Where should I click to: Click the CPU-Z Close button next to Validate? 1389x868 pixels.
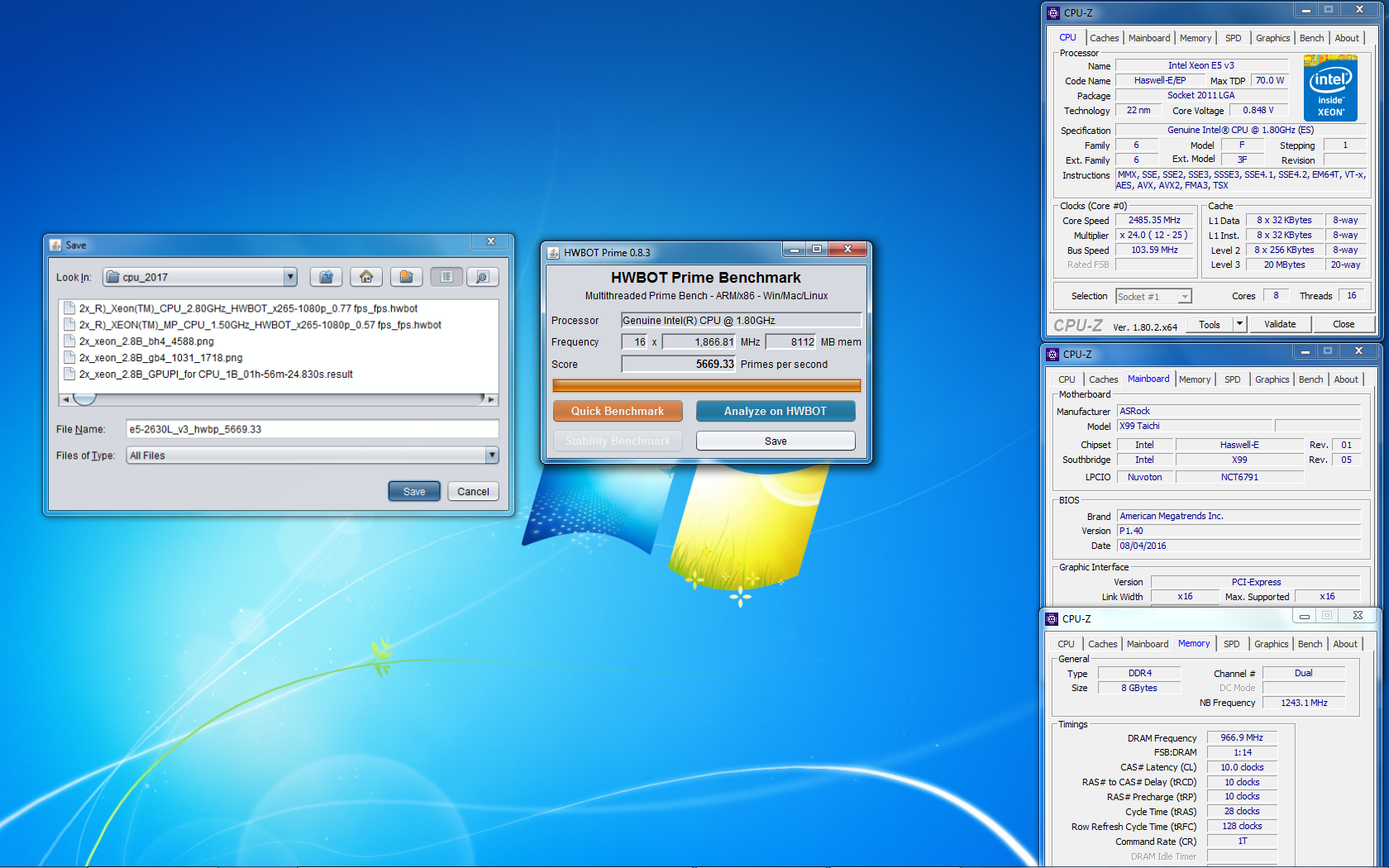pyautogui.click(x=1344, y=324)
